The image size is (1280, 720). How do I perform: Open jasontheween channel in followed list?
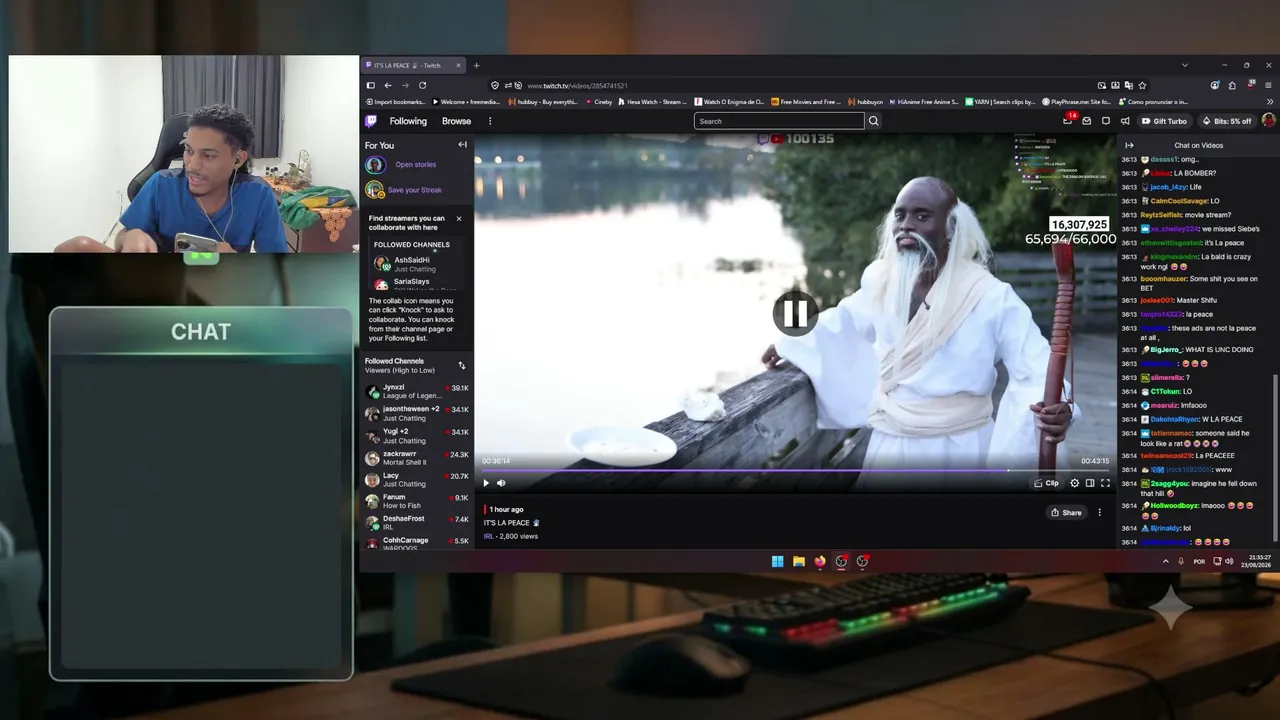click(417, 413)
